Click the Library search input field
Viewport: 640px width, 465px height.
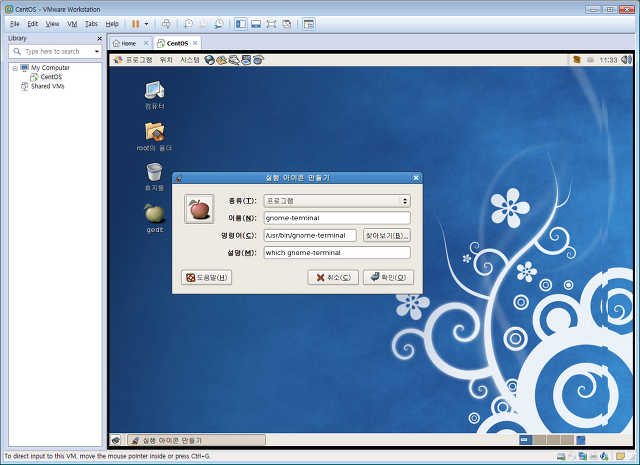(53, 51)
